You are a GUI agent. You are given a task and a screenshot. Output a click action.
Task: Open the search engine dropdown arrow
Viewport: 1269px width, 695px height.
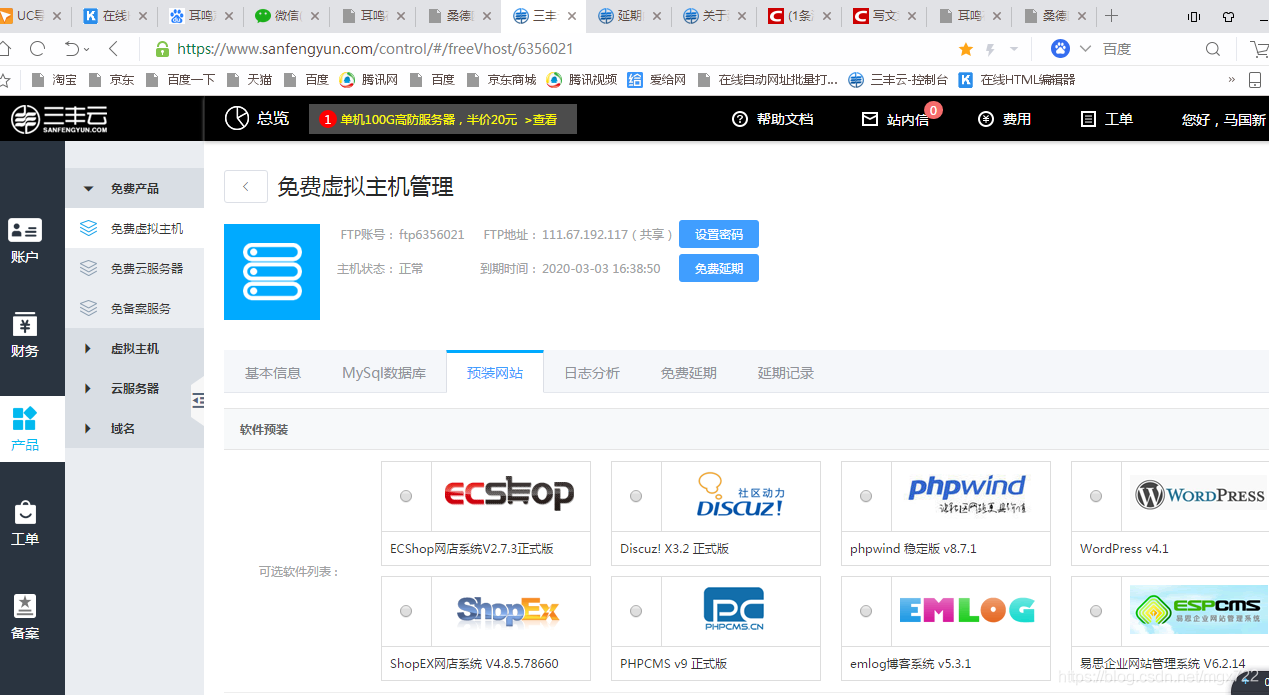tap(1085, 49)
